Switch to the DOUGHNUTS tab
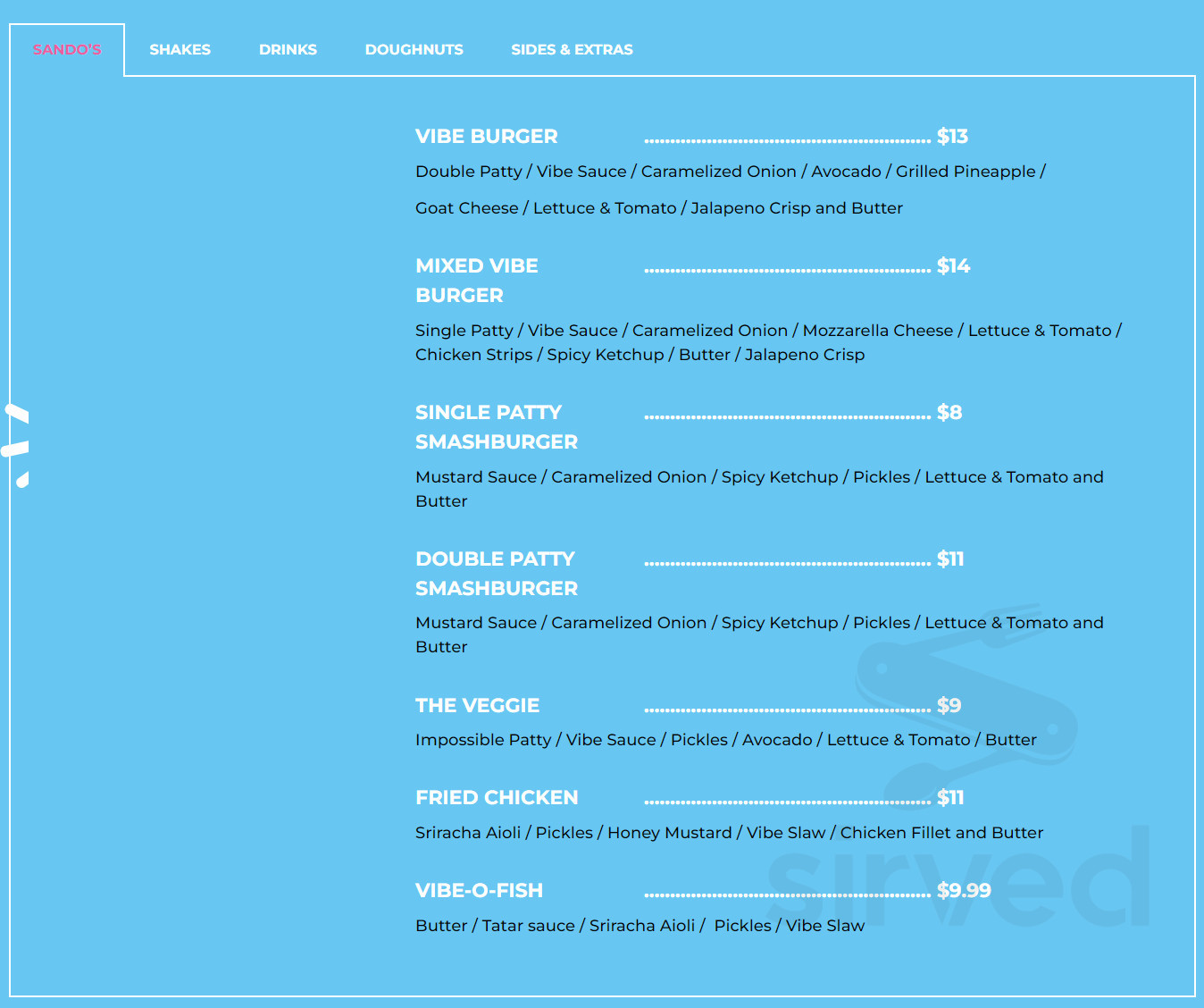The image size is (1204, 1008). [414, 49]
